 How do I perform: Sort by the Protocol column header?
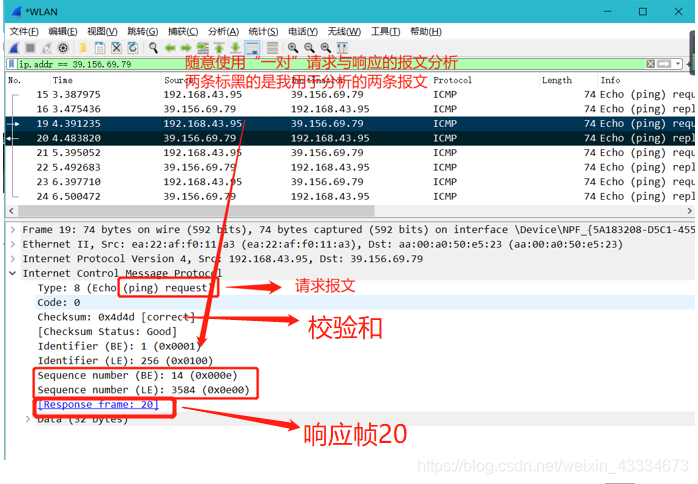point(484,80)
